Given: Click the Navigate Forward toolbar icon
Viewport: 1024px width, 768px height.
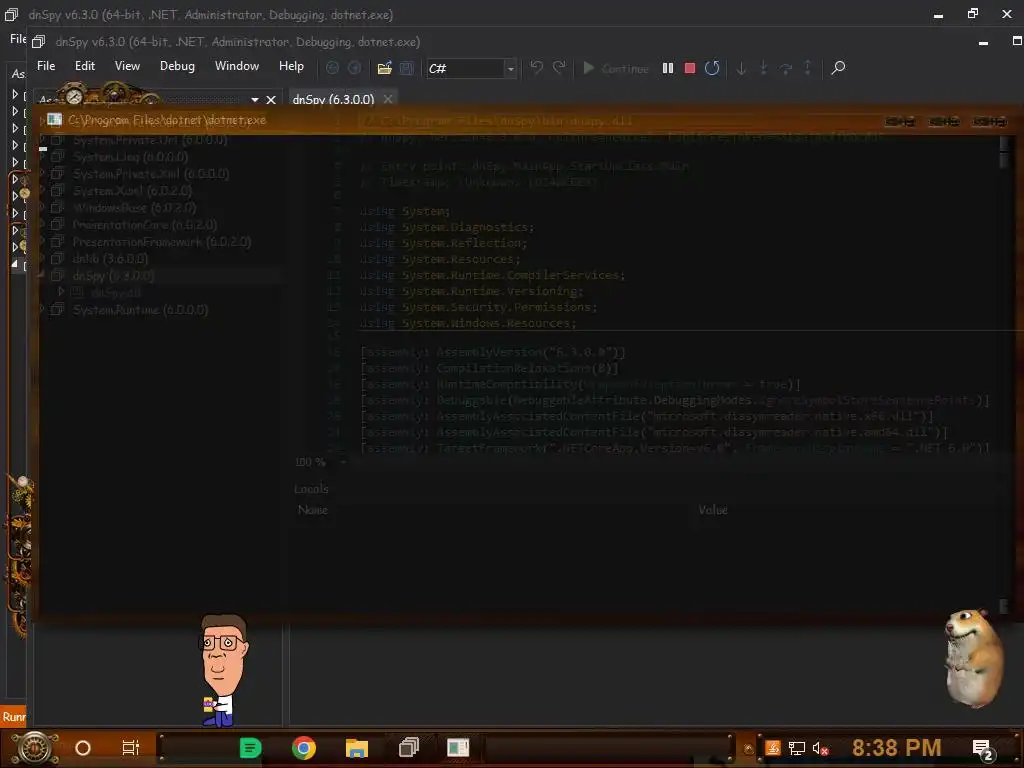Looking at the screenshot, I should 355,68.
